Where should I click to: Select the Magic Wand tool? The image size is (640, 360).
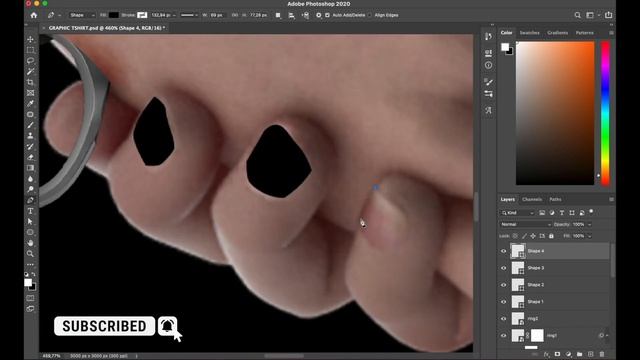point(30,71)
